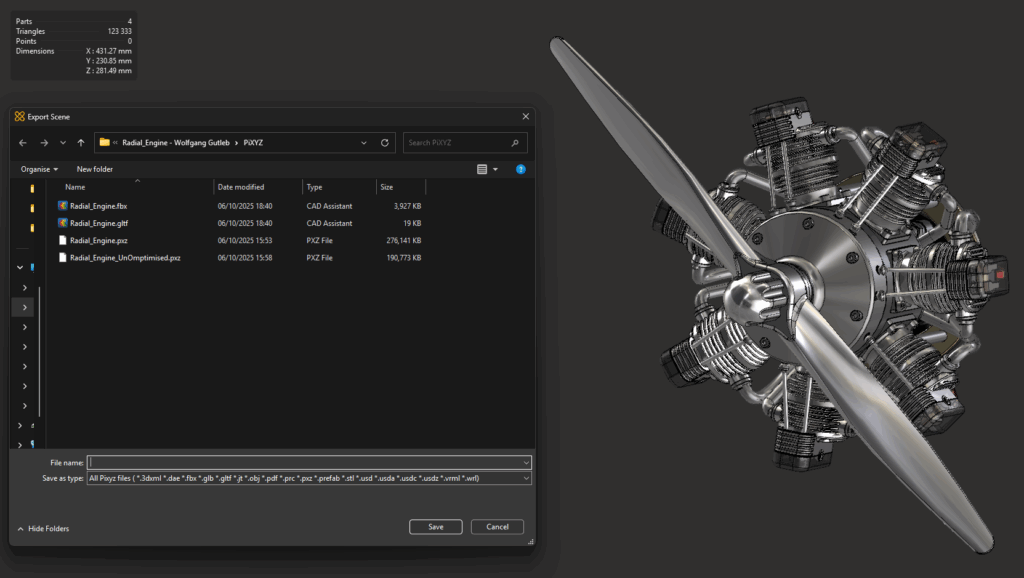1024x578 pixels.
Task: Open the Organise menu
Action: click(39, 169)
